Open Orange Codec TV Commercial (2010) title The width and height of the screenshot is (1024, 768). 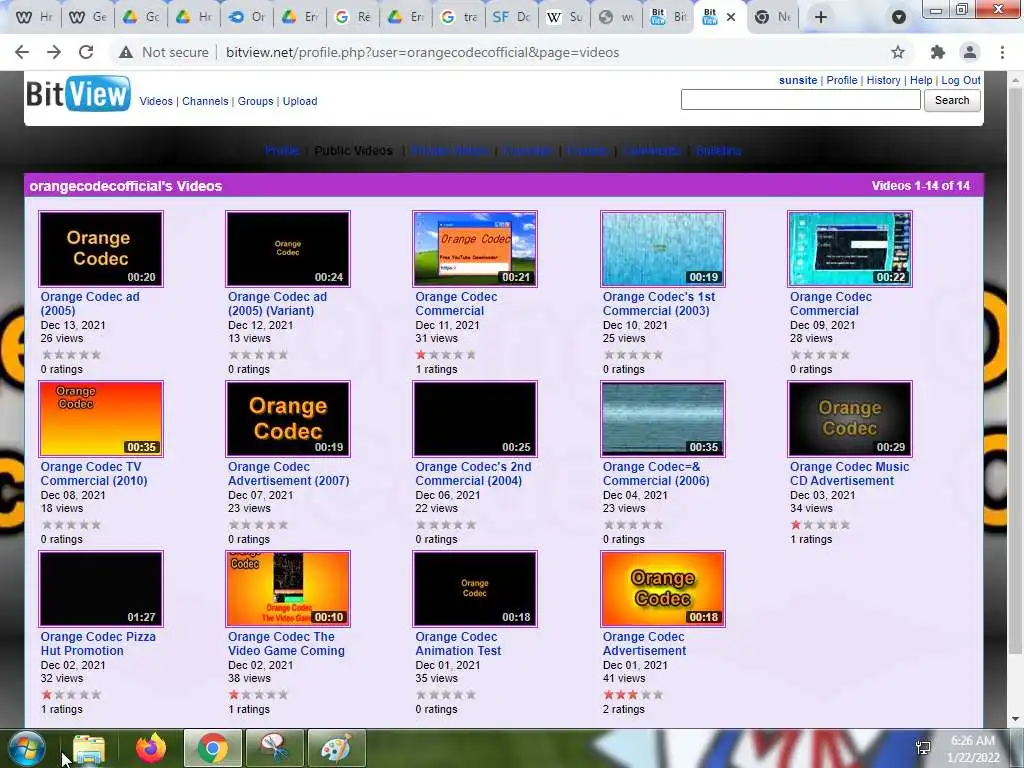pyautogui.click(x=93, y=473)
